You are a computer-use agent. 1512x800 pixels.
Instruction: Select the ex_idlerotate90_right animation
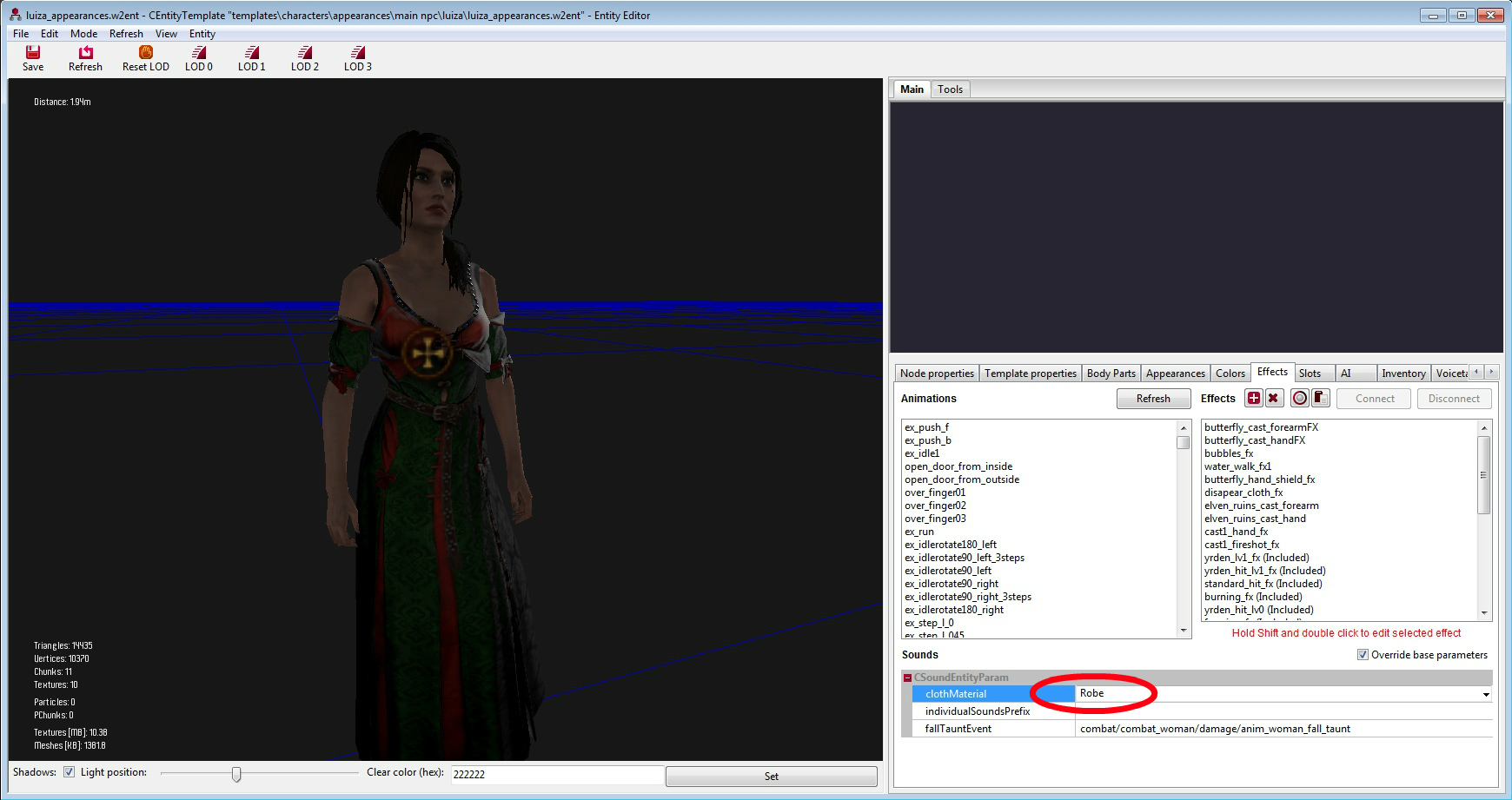tap(951, 584)
